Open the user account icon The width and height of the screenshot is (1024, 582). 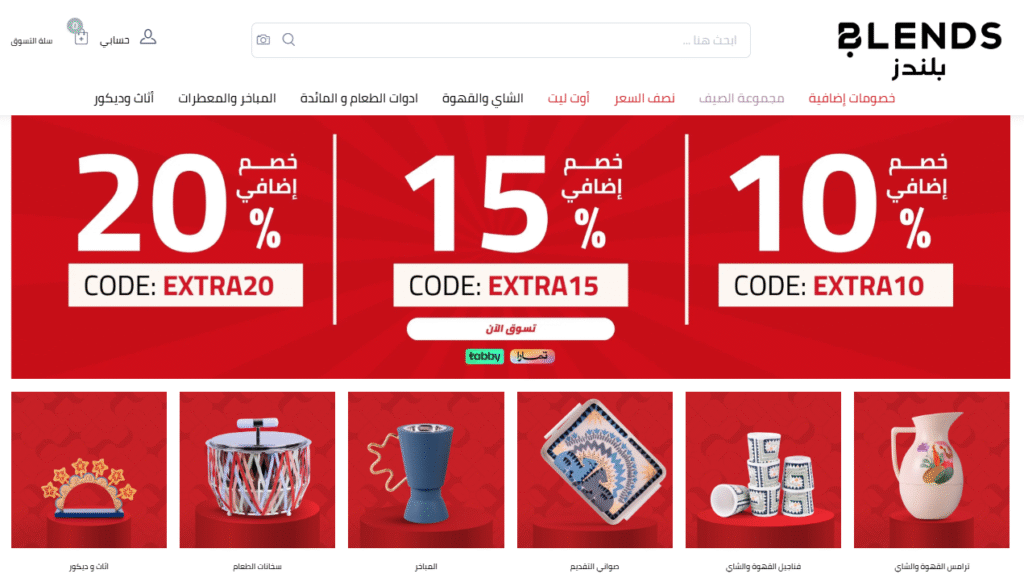point(148,37)
